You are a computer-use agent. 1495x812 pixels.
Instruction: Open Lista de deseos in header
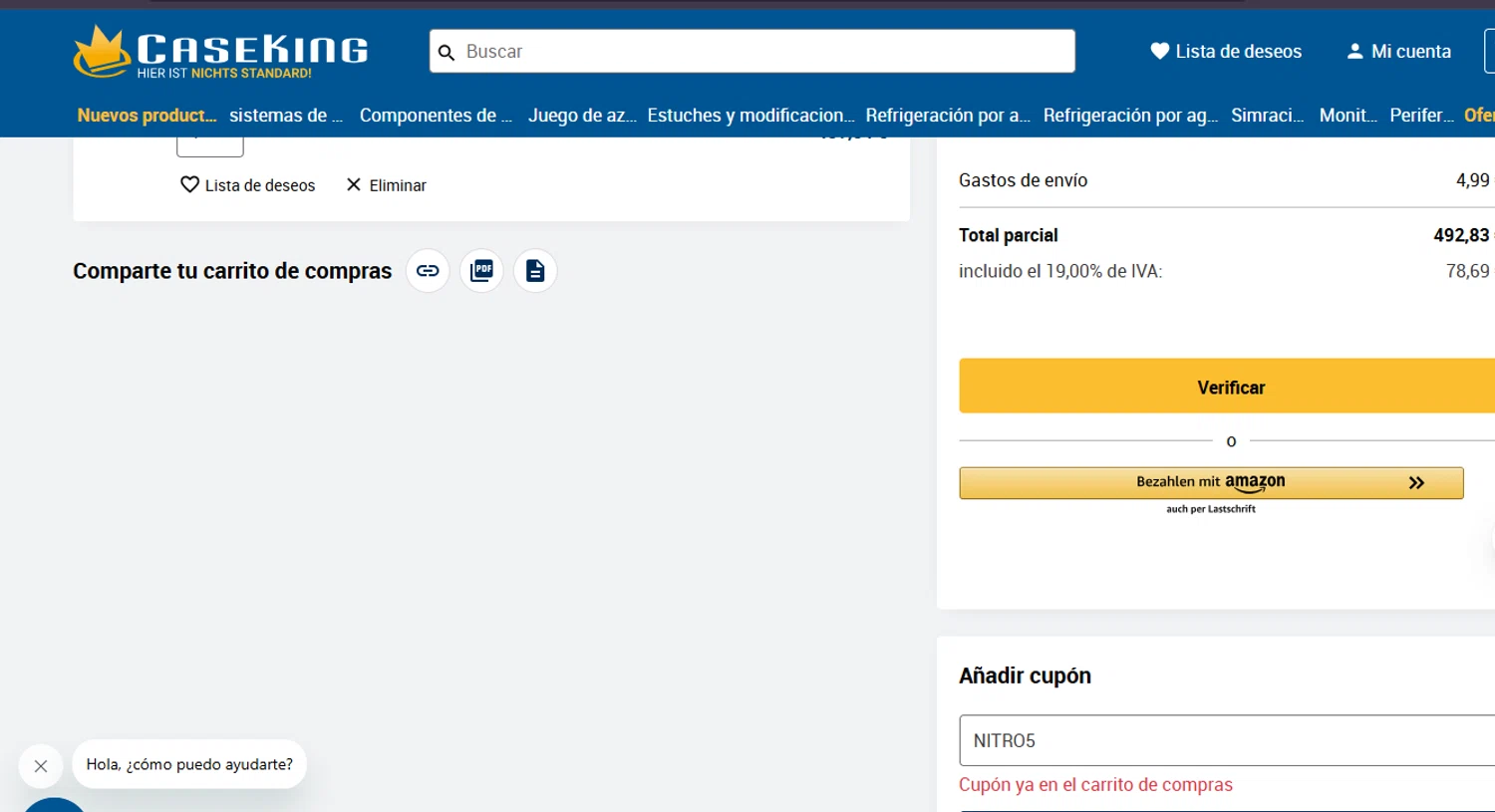coord(1226,51)
